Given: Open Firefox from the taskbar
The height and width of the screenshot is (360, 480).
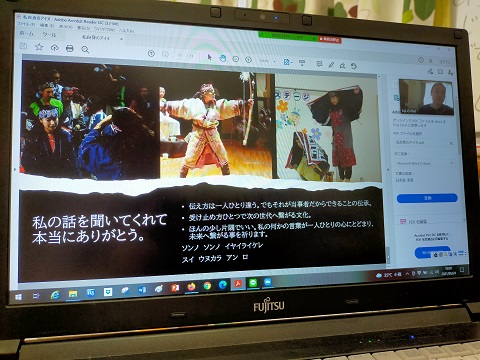Looking at the screenshot, I should point(191,287).
